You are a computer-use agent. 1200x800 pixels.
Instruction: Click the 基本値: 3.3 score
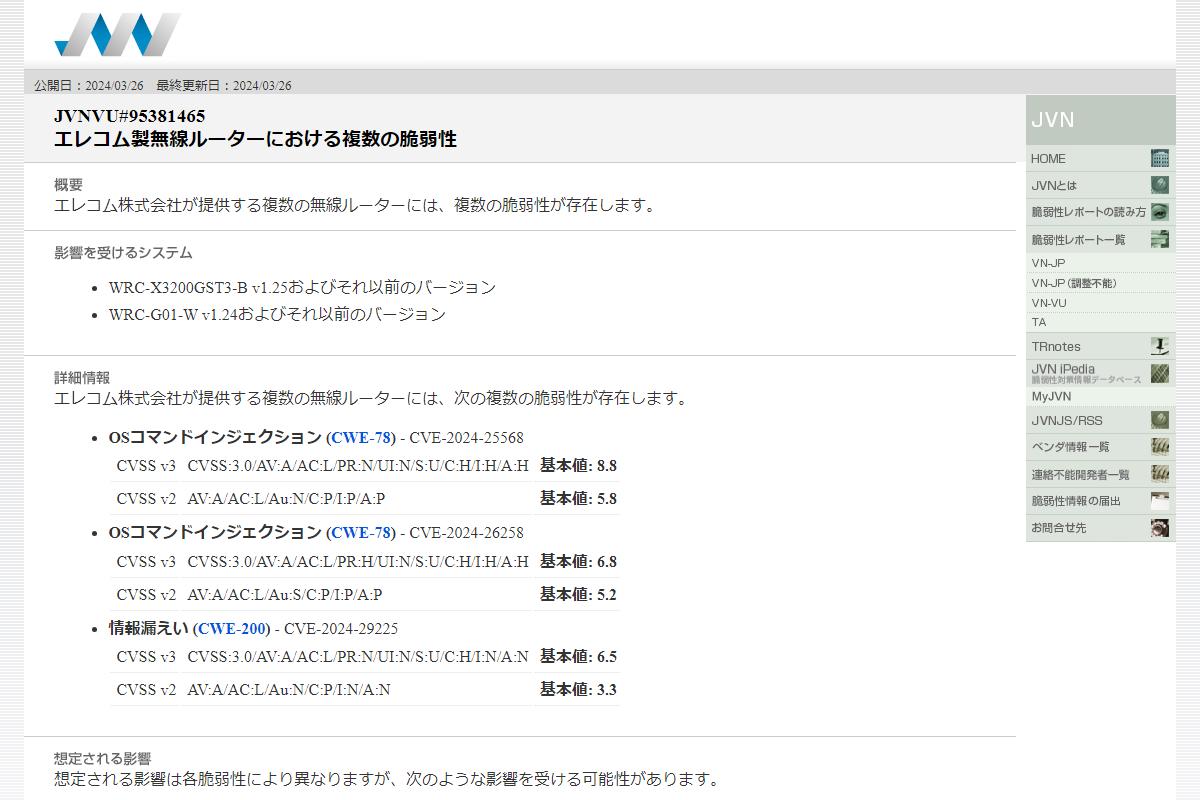tap(578, 690)
